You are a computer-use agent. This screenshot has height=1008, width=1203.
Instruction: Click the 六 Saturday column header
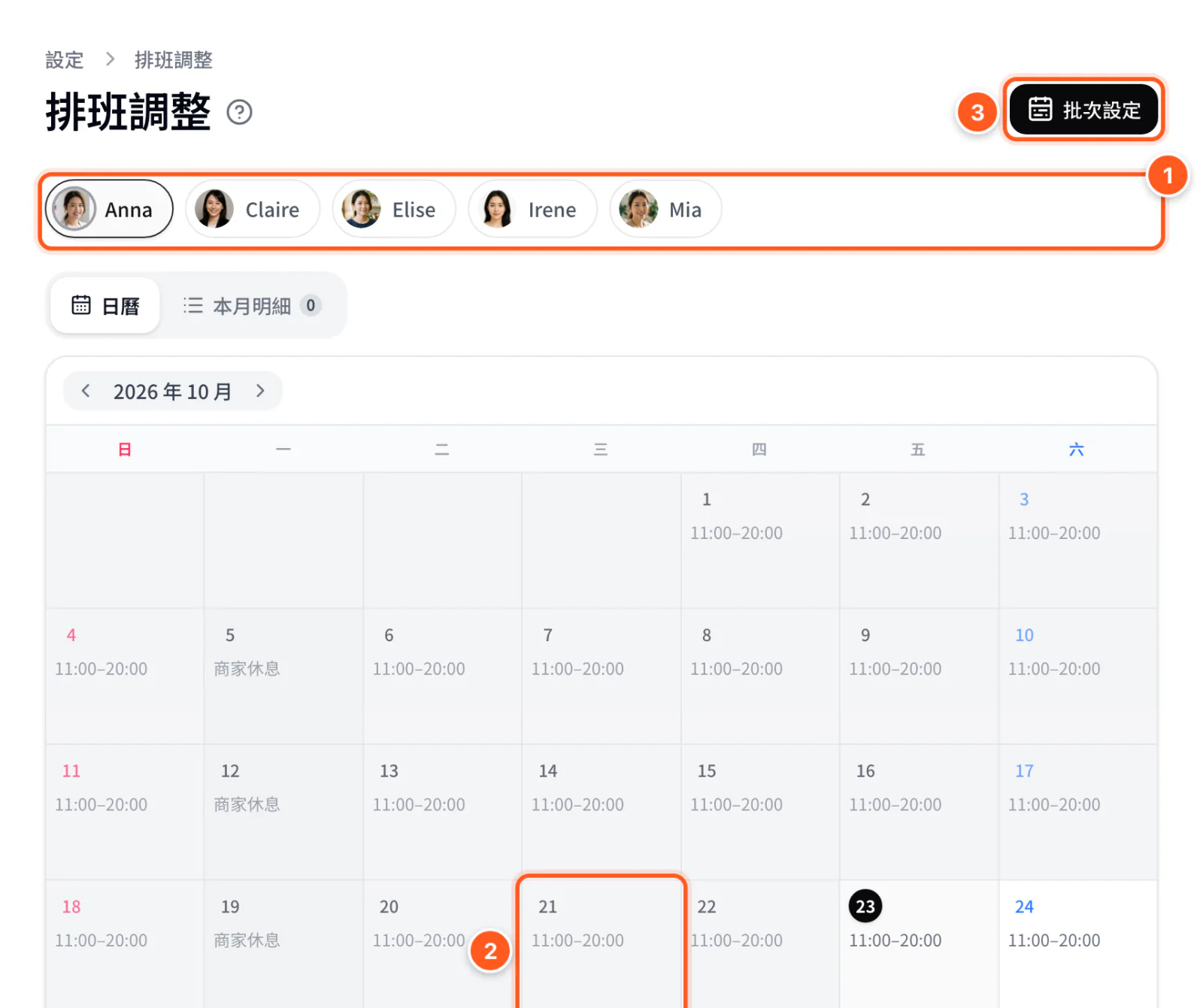pos(1077,450)
